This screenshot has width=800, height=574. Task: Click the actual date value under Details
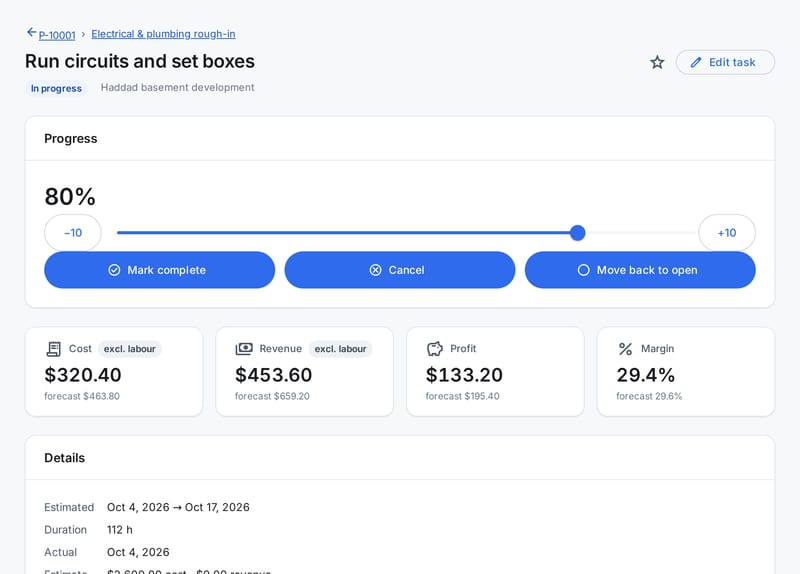[138, 552]
